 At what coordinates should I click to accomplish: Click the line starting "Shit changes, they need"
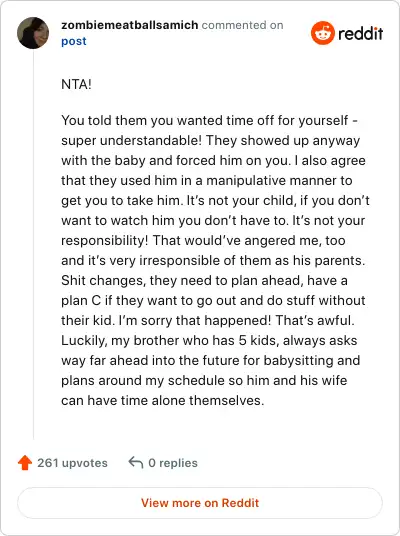(204, 281)
